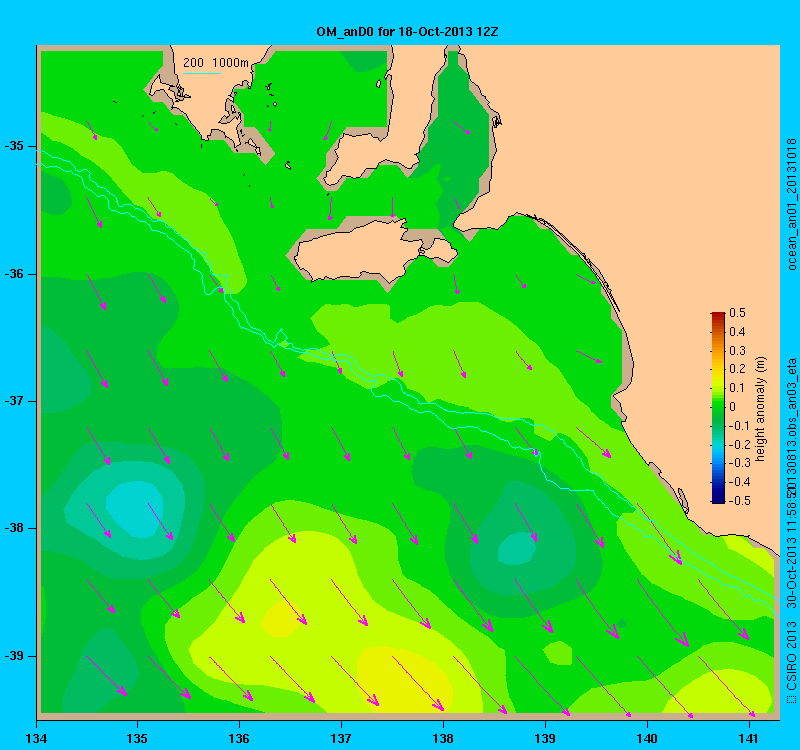The image size is (800, 750).
Task: Click the 0.1 value on the color bar
Action: click(737, 388)
